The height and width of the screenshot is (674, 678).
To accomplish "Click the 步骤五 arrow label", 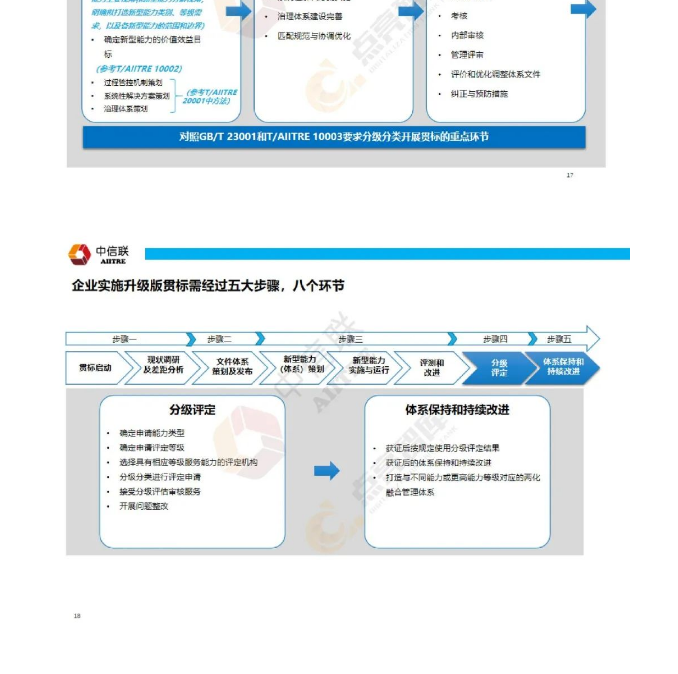I will tap(561, 339).
